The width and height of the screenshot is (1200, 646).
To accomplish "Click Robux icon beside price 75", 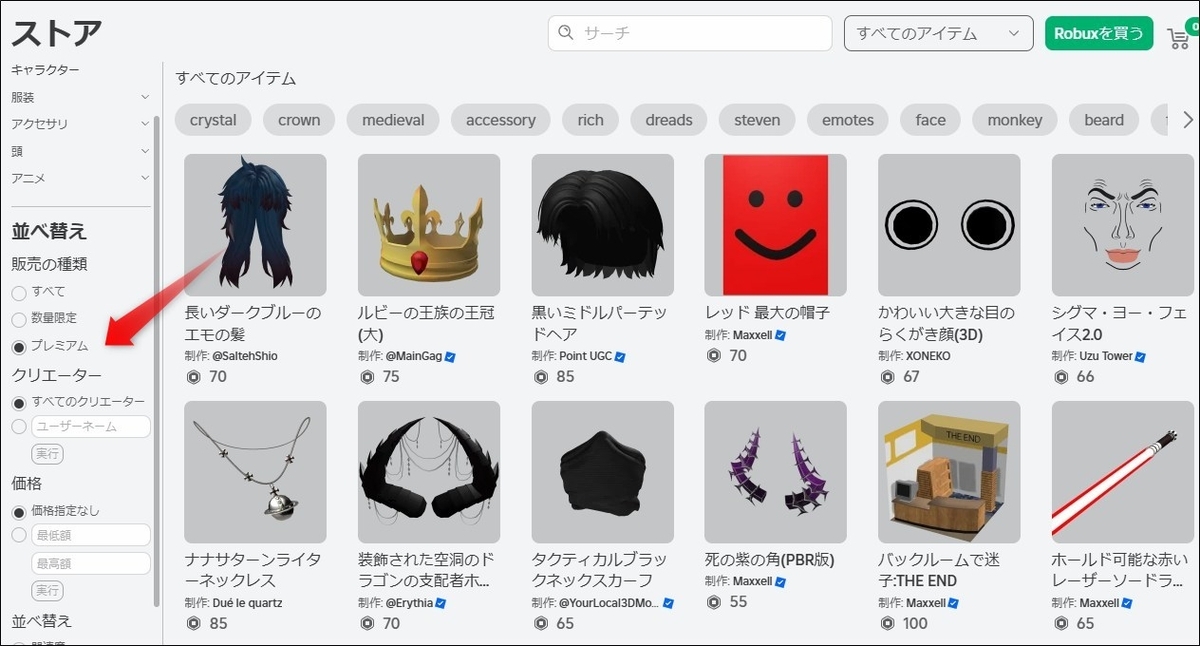I will [x=367, y=377].
